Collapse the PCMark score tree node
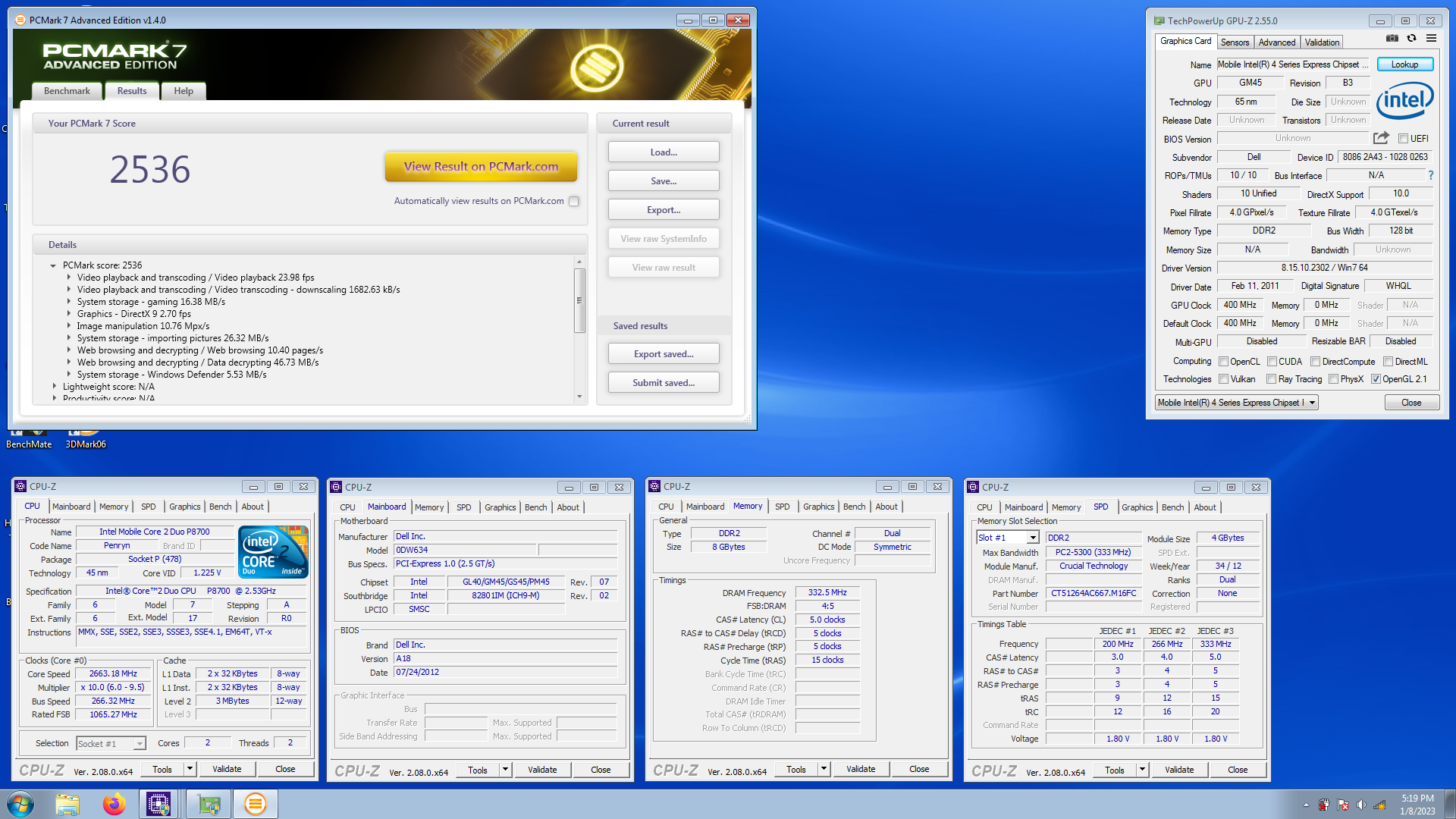The width and height of the screenshot is (1456, 819). (x=53, y=265)
